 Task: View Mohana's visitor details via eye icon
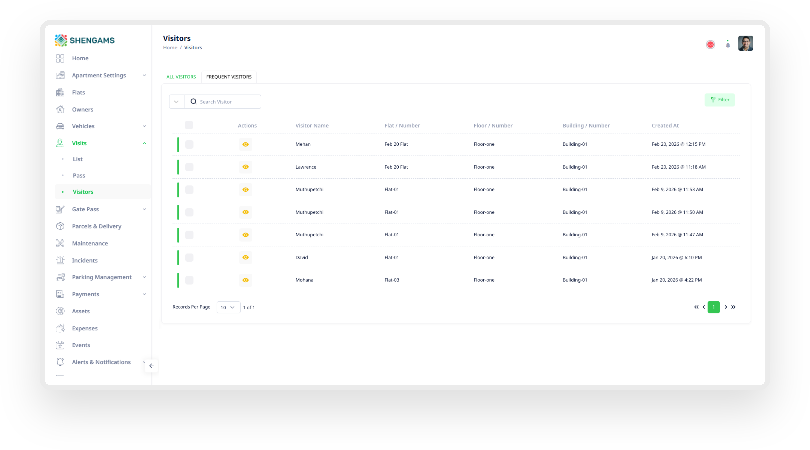click(x=245, y=280)
